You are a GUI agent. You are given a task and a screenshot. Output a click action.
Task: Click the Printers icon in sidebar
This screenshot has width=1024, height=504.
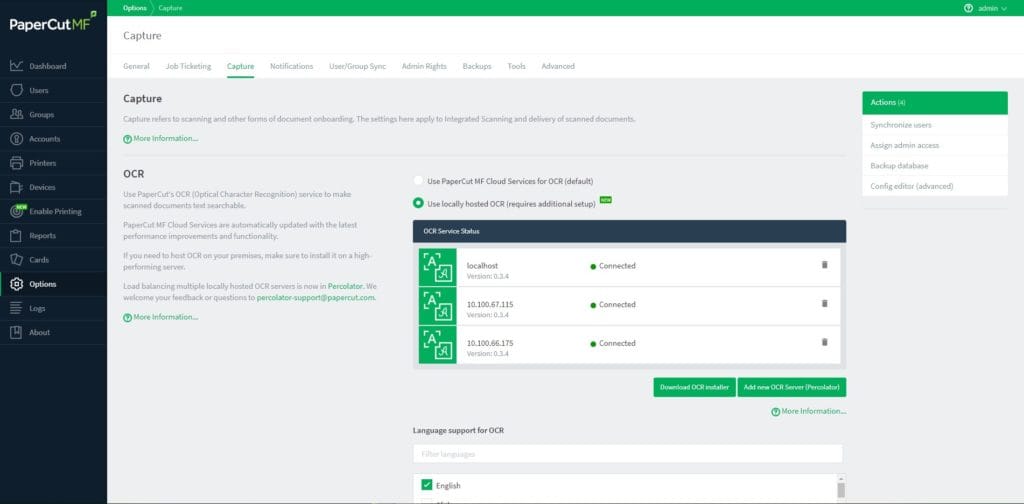pos(17,163)
